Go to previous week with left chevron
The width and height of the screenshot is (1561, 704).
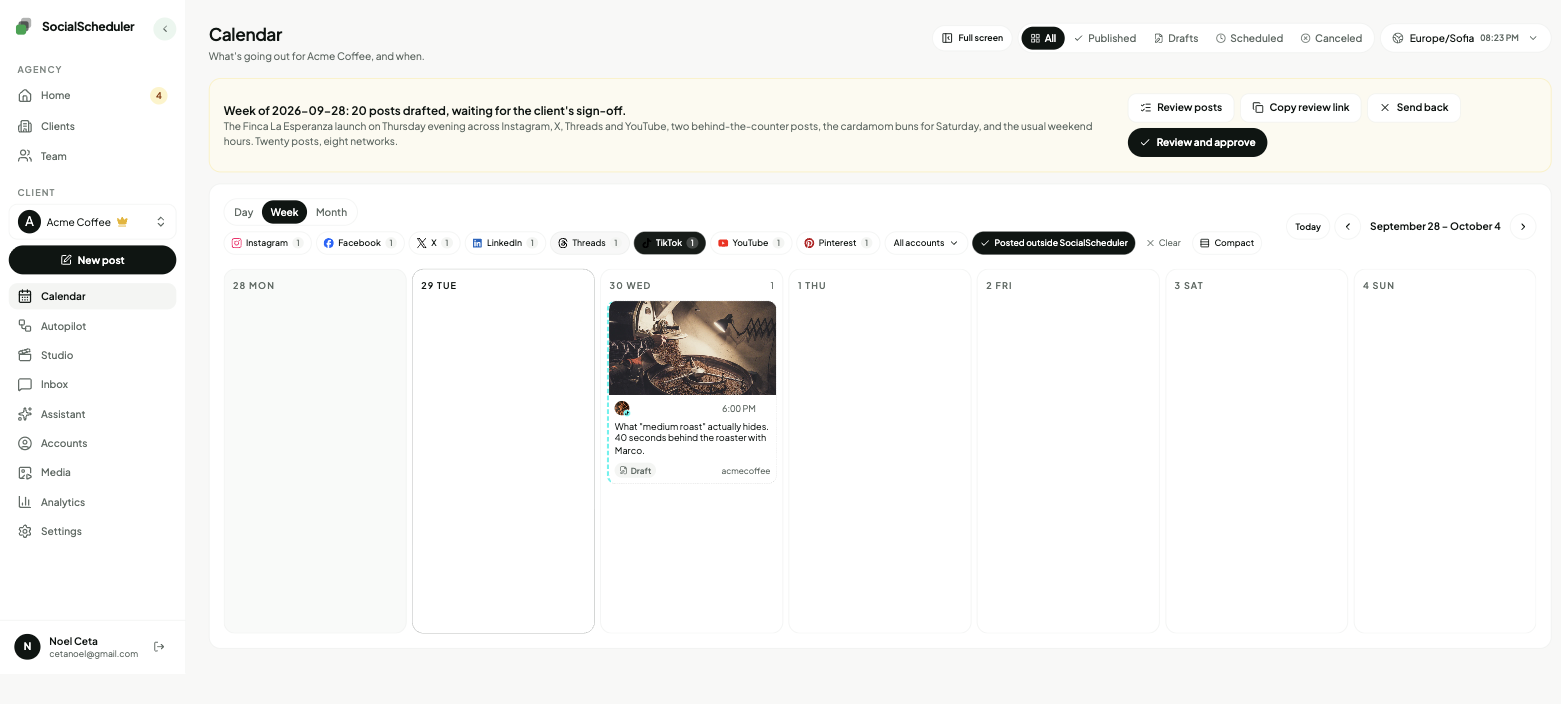(x=1348, y=227)
